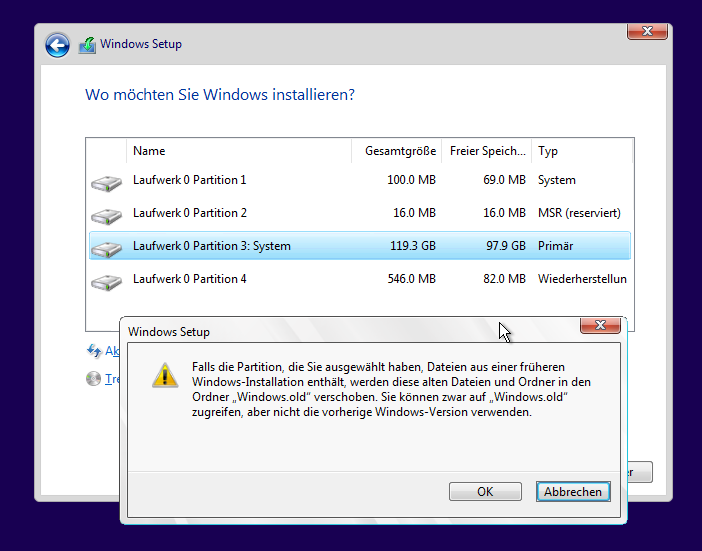Image resolution: width=702 pixels, height=551 pixels.
Task: Click the Wiederherstellun type cell
Action: tap(582, 279)
